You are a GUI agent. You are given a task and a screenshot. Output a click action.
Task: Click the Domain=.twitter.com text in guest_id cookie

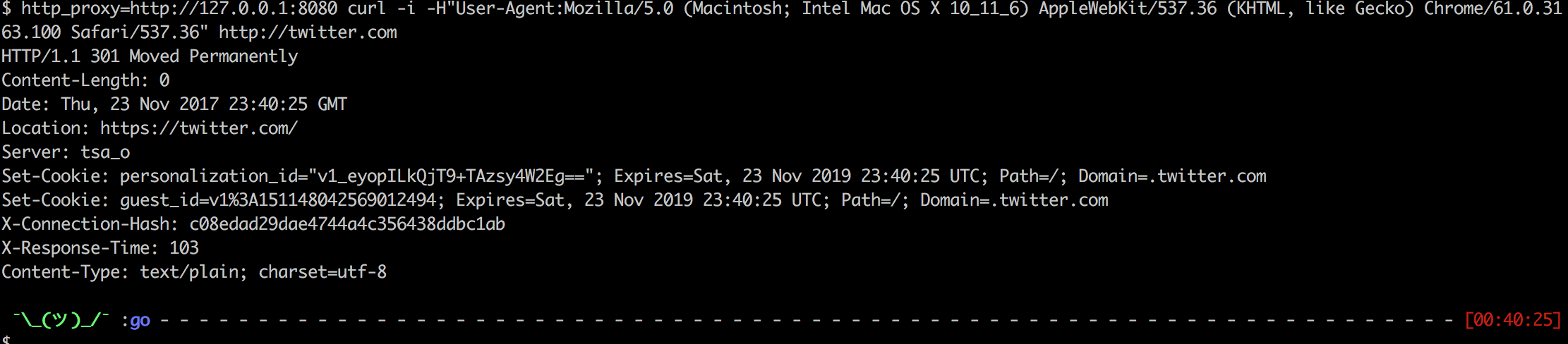1014,200
